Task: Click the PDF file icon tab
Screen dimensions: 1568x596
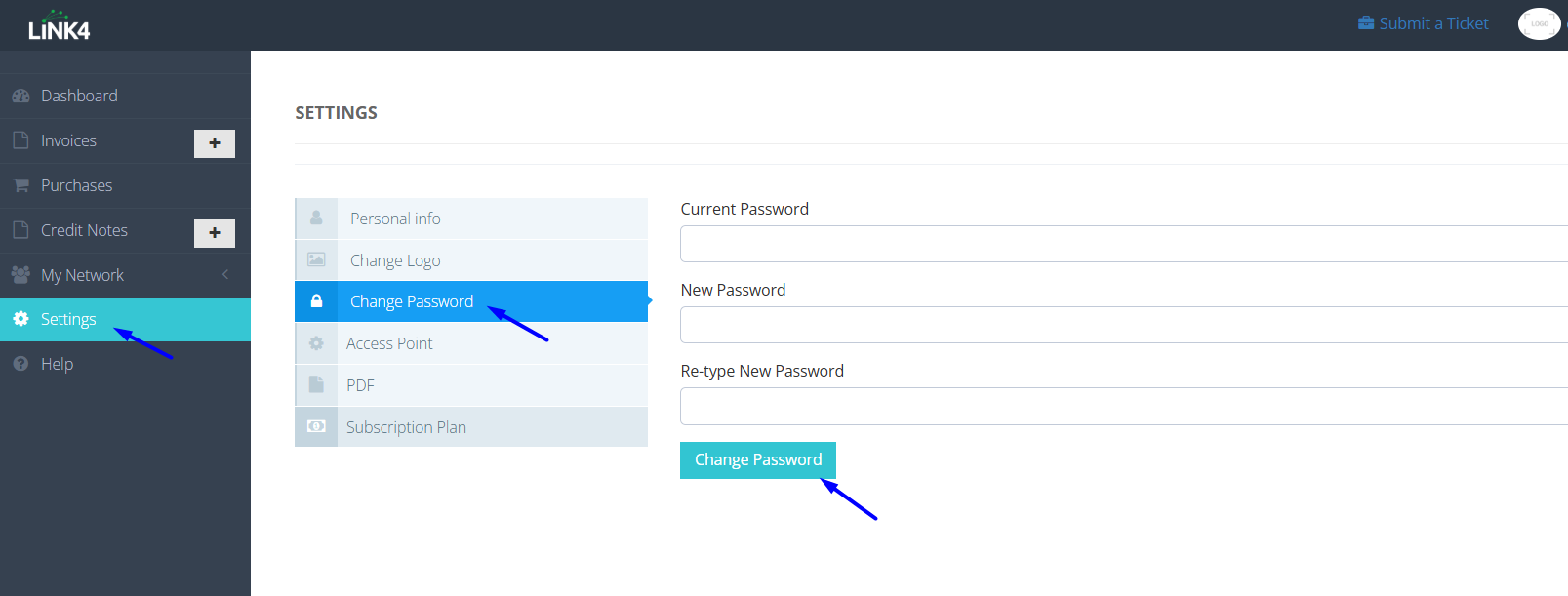Action: [316, 385]
